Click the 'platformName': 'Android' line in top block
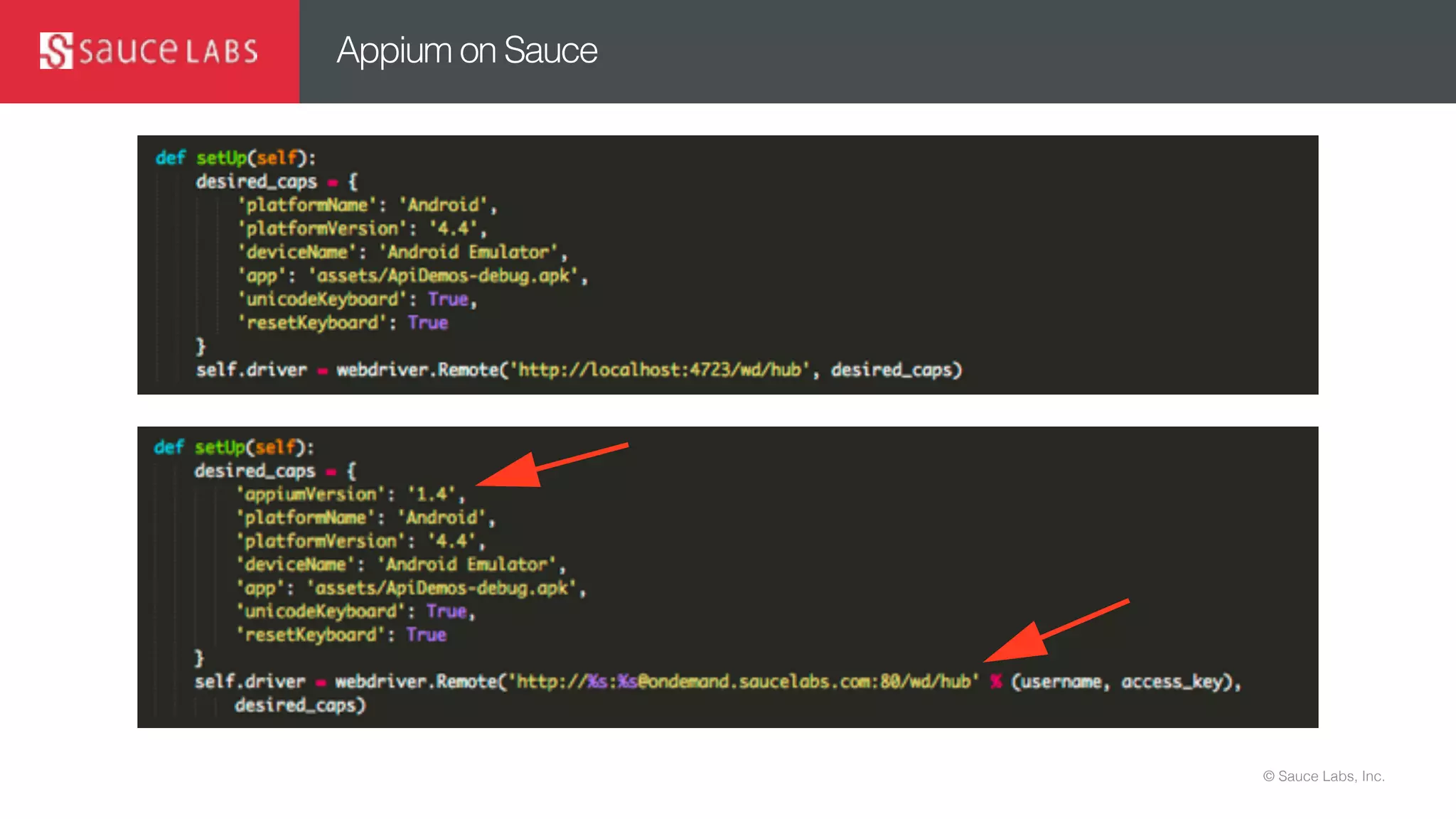Screen dimensions: 1456x819 (x=368, y=205)
